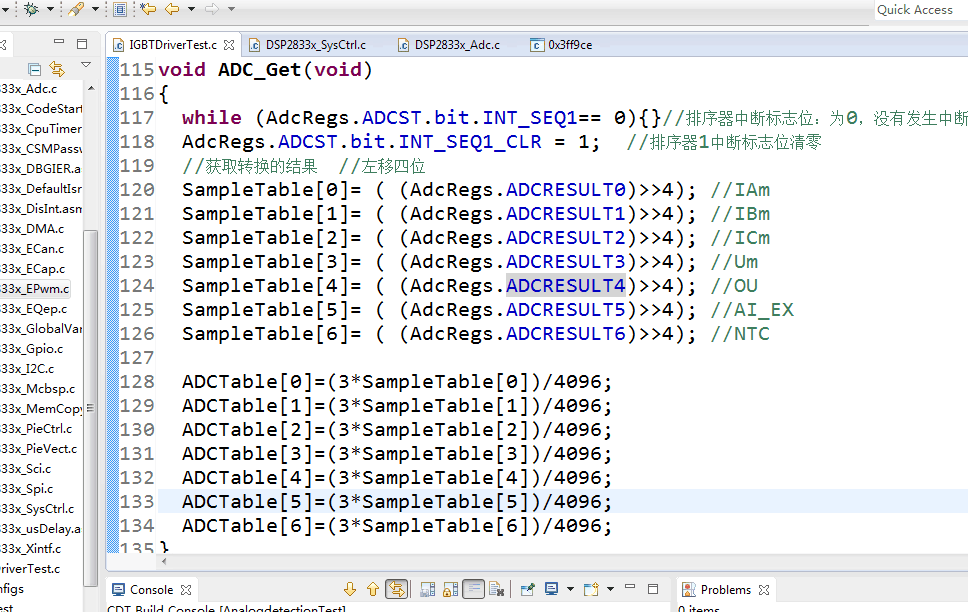This screenshot has width=968, height=612.
Task: Select 33x_CpuTimer file in tree
Action: click(x=41, y=128)
